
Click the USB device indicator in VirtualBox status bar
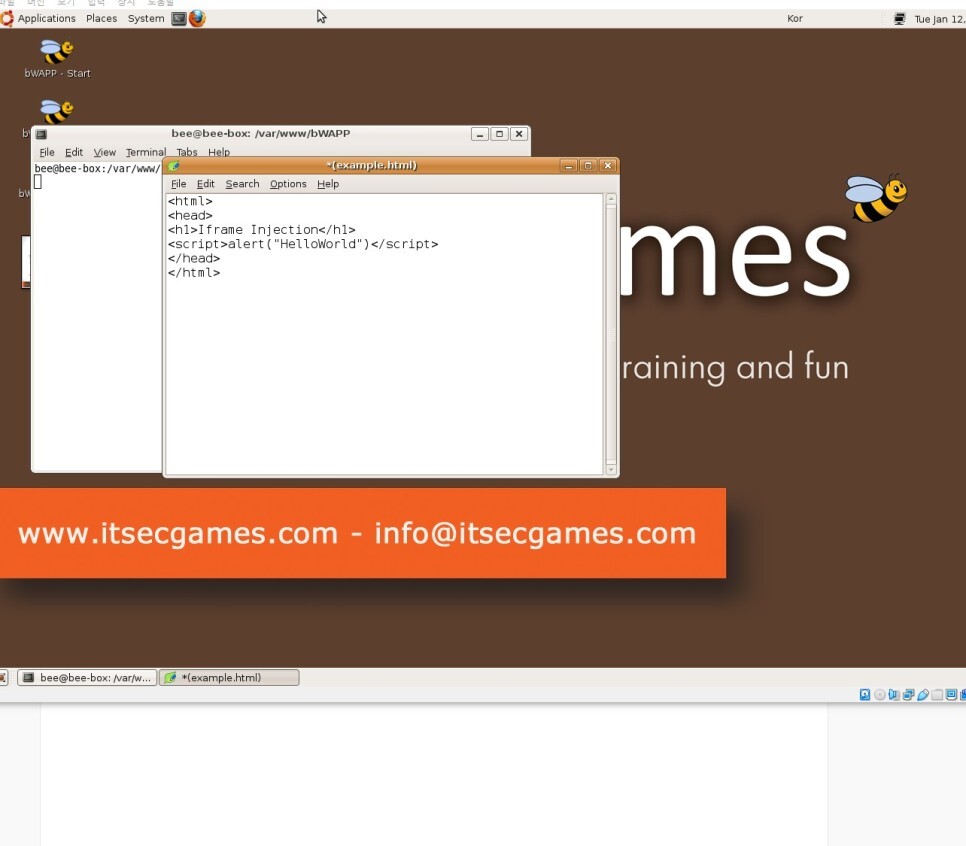tap(923, 695)
